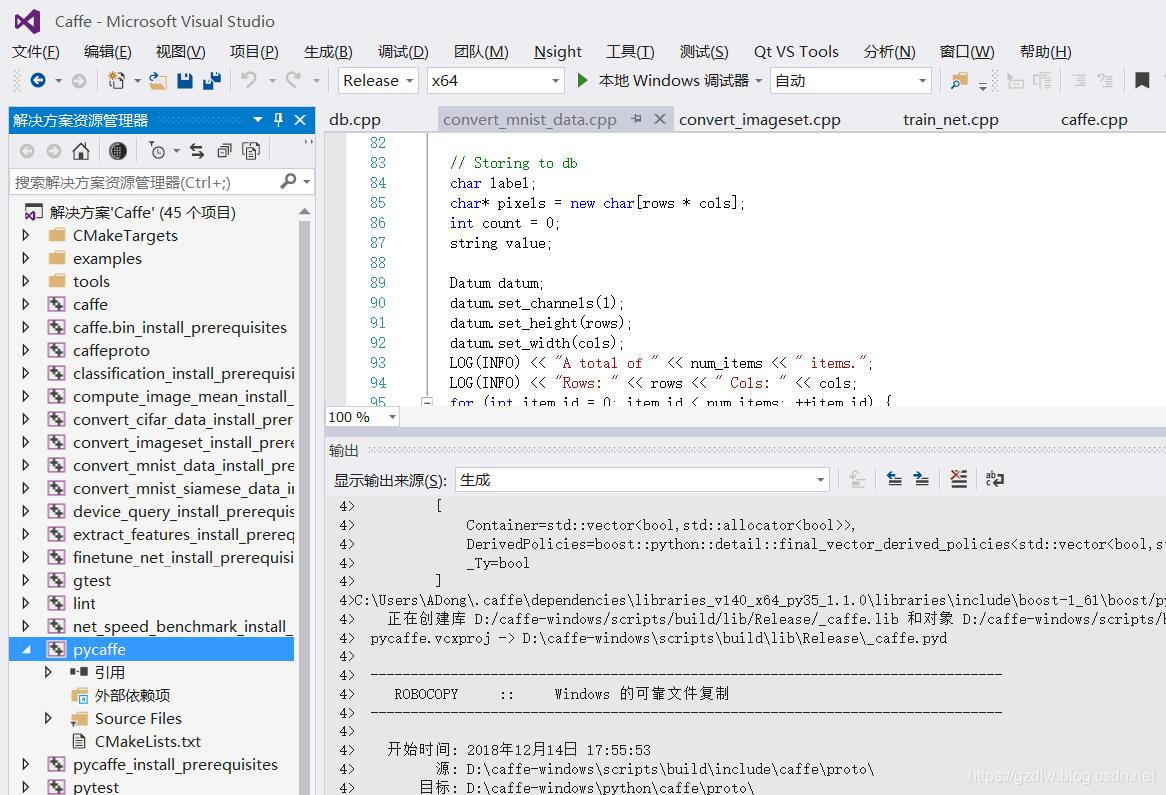Select the gtest project
The image size is (1166, 795).
pos(91,581)
